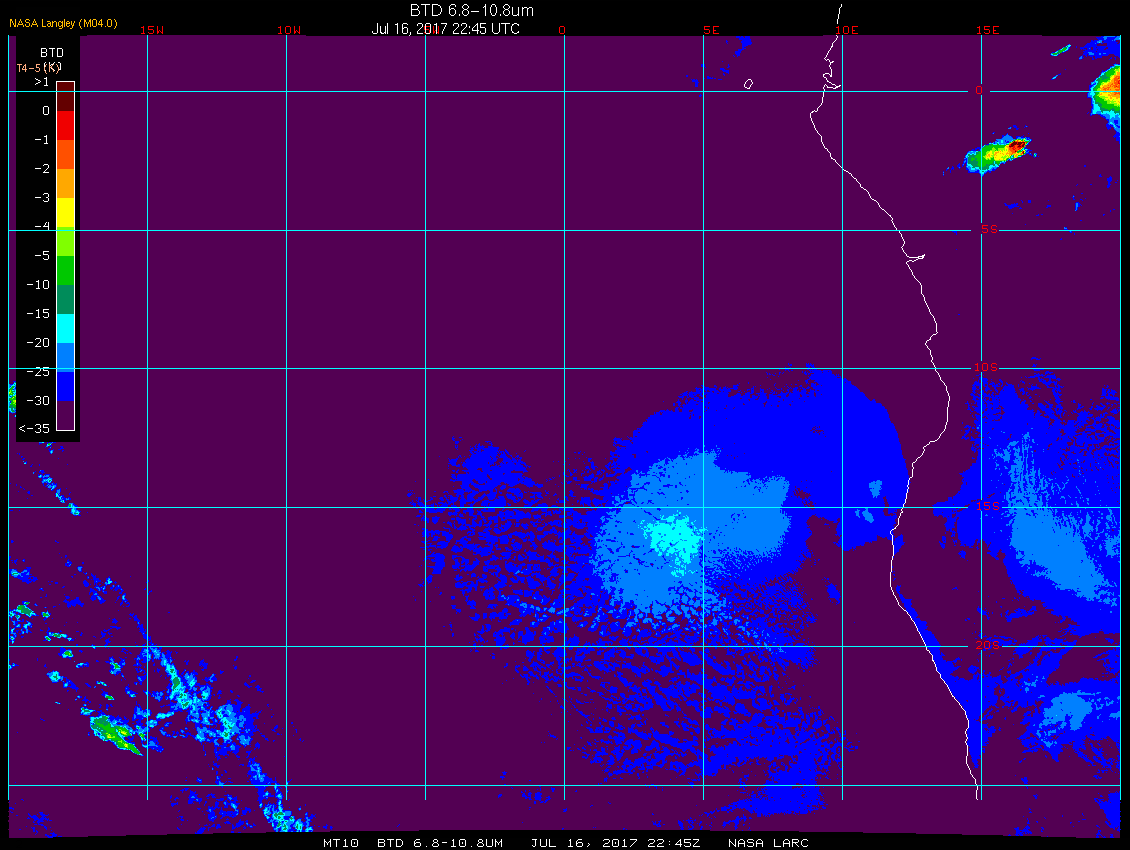
Task: Click the white <-35 legend box
Action: point(66,415)
